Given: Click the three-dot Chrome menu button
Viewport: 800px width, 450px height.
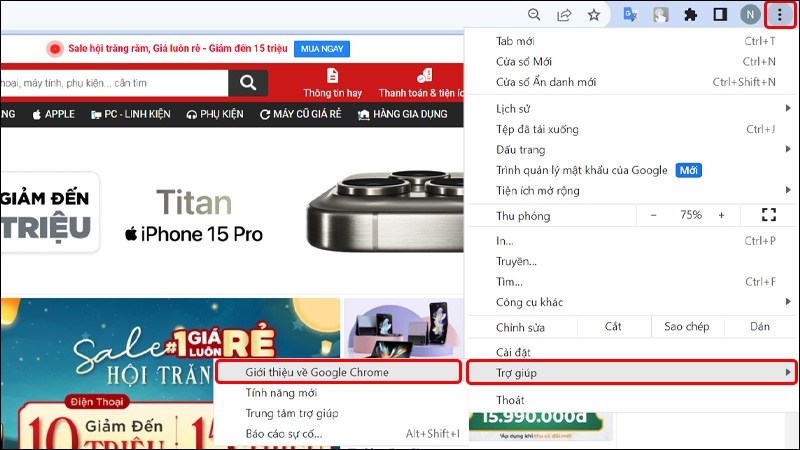Looking at the screenshot, I should (x=780, y=15).
